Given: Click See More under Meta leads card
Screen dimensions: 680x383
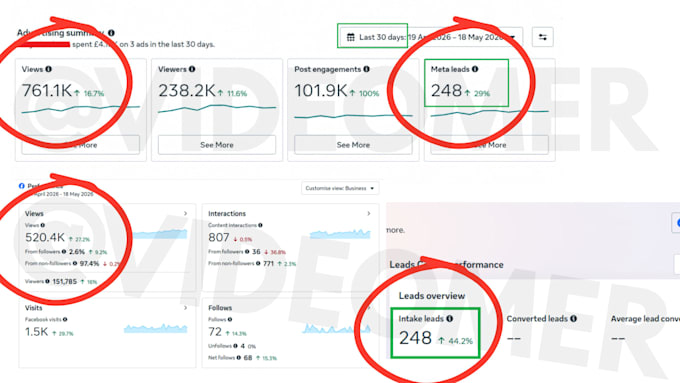Looking at the screenshot, I should tap(489, 145).
